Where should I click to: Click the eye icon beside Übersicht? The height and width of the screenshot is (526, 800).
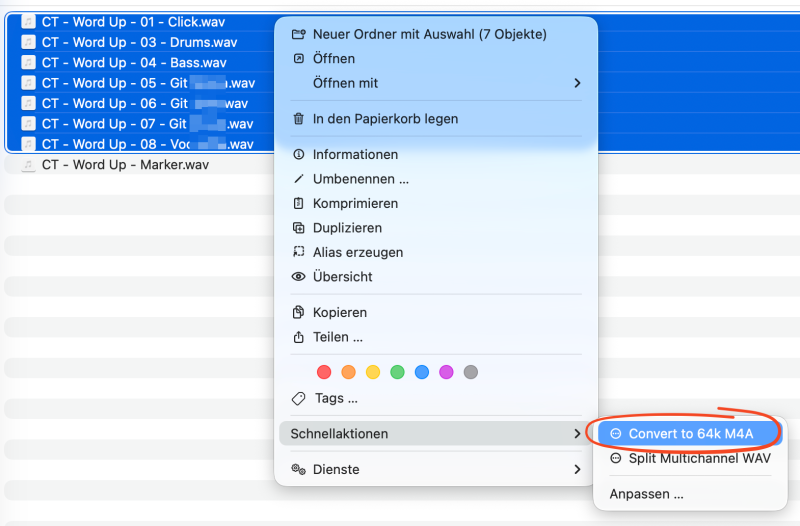298,277
